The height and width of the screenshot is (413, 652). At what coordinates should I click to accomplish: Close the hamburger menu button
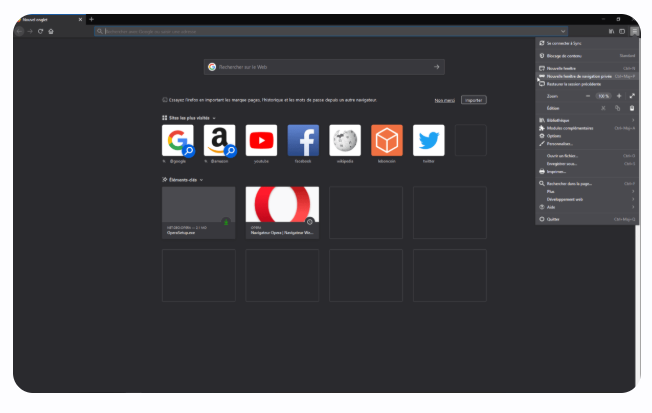pos(634,31)
